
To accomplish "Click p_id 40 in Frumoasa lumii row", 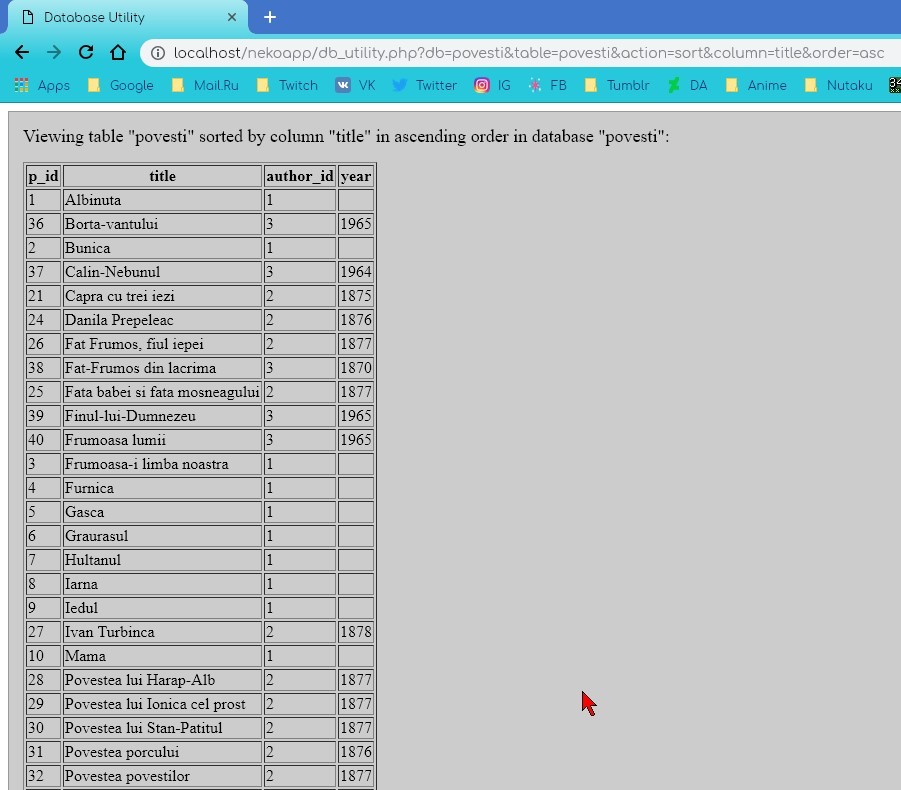I will 43,440.
